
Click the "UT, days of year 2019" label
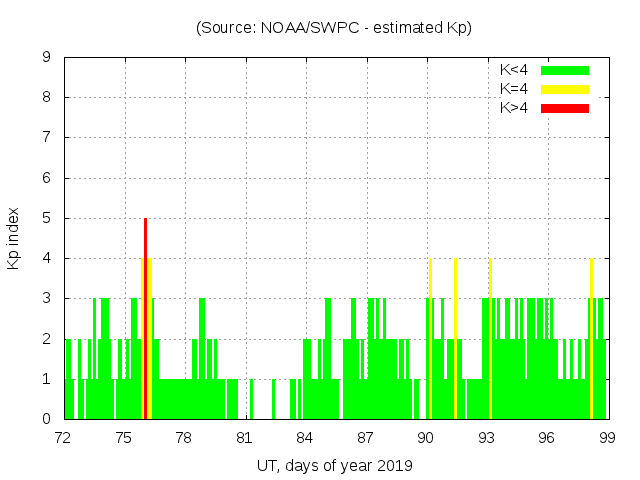pyautogui.click(x=334, y=465)
